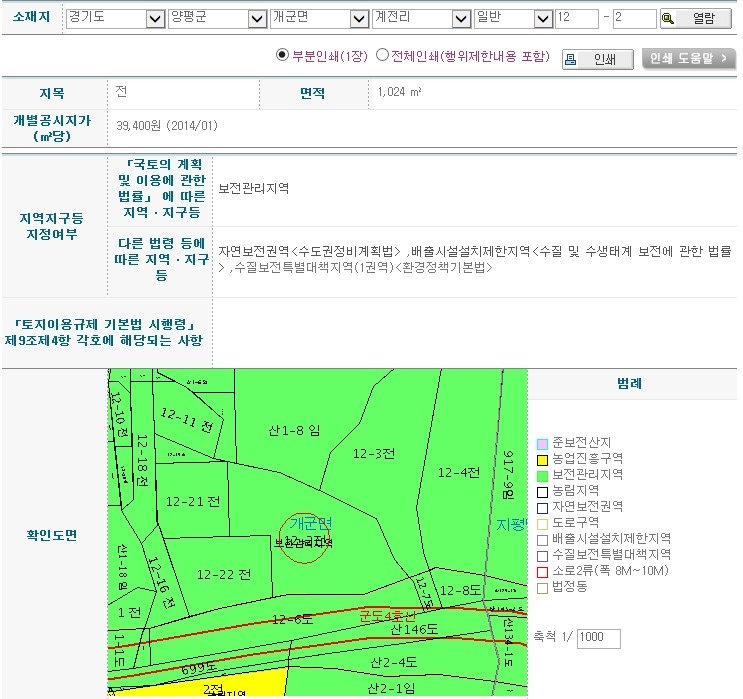
Task: Click parcel 12-3전 on the map
Action: (374, 453)
